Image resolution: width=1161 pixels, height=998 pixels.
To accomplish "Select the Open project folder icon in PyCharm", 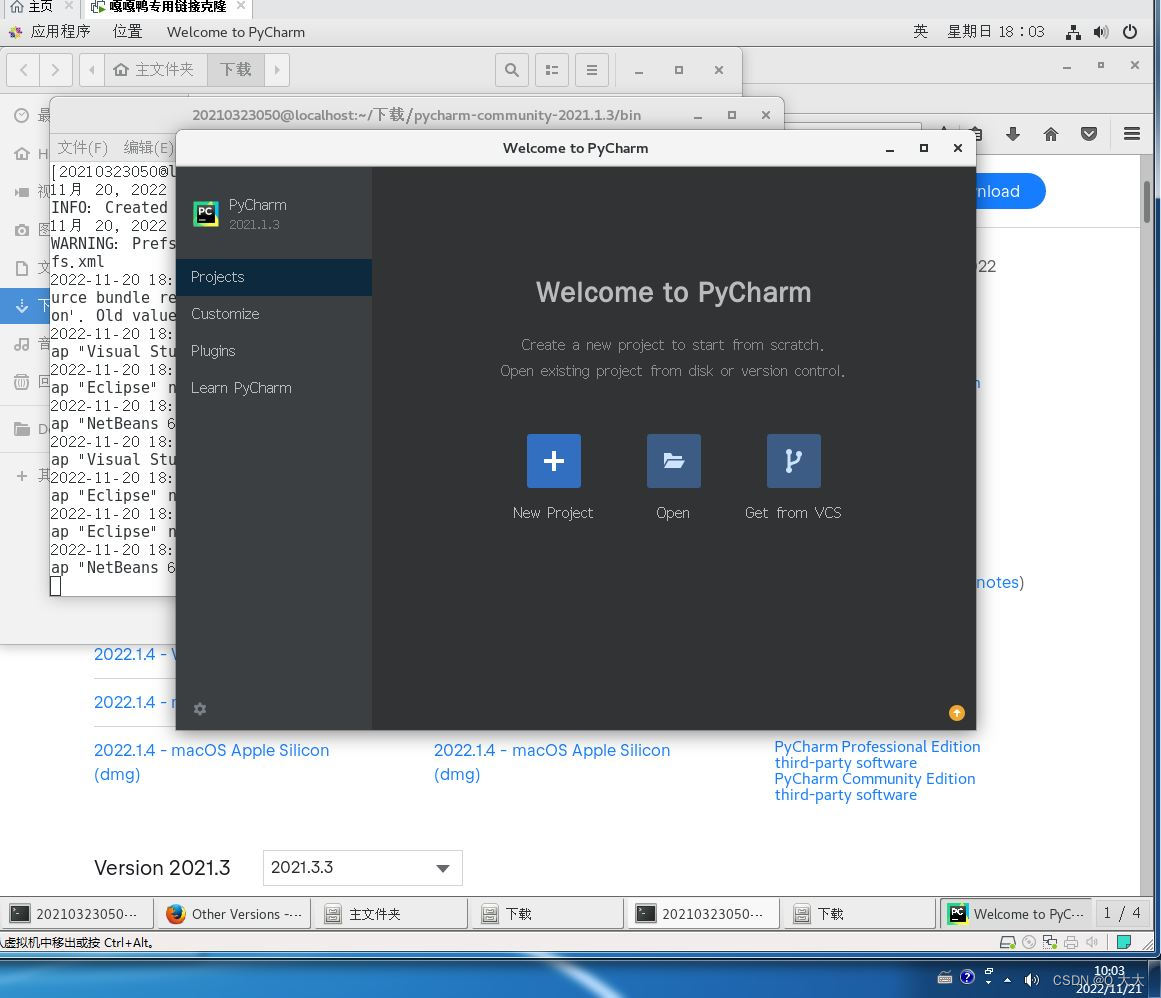I will pyautogui.click(x=673, y=461).
